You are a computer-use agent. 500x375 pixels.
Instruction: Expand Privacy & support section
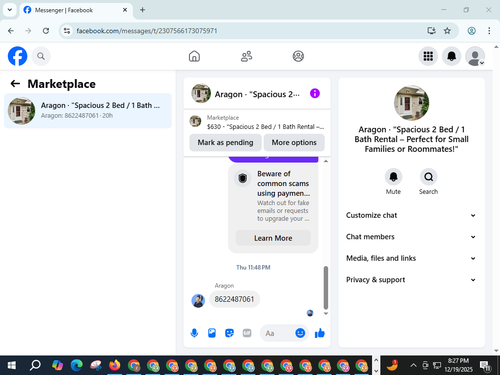point(411,280)
